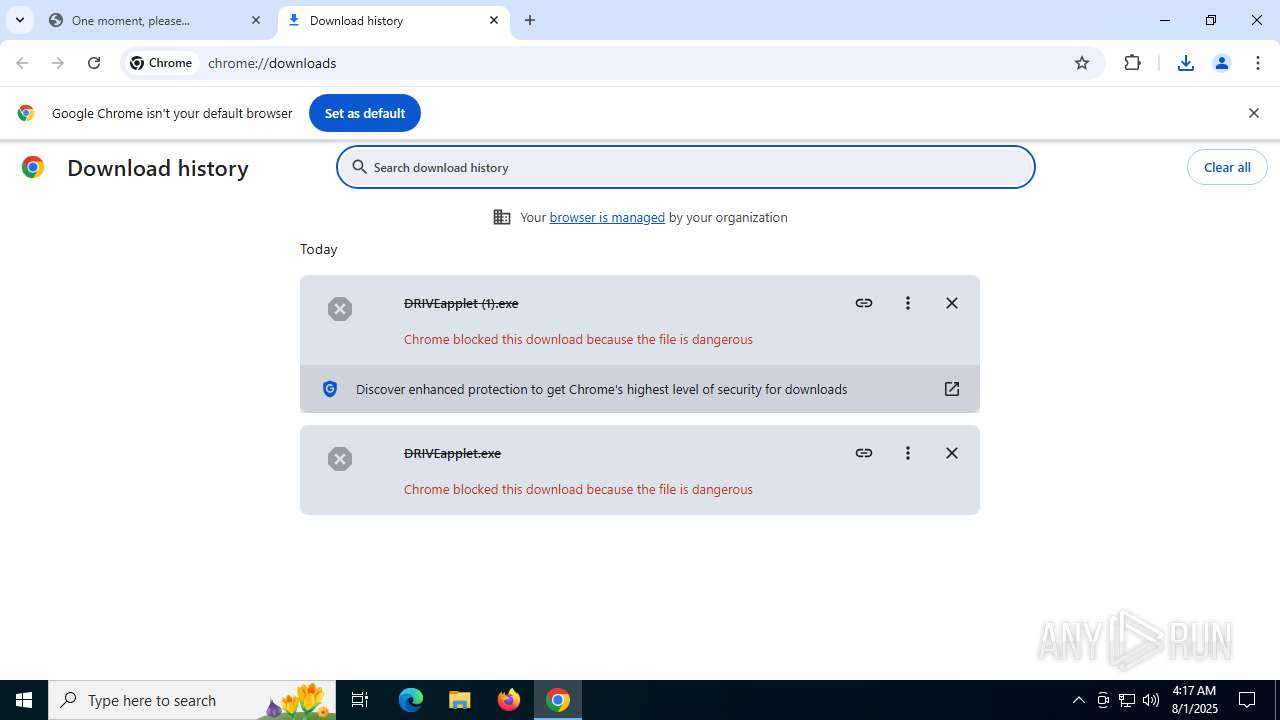Click blocked file icon beside DRIVEapplet.exe
Image resolution: width=1280 pixels, height=720 pixels.
click(340, 459)
